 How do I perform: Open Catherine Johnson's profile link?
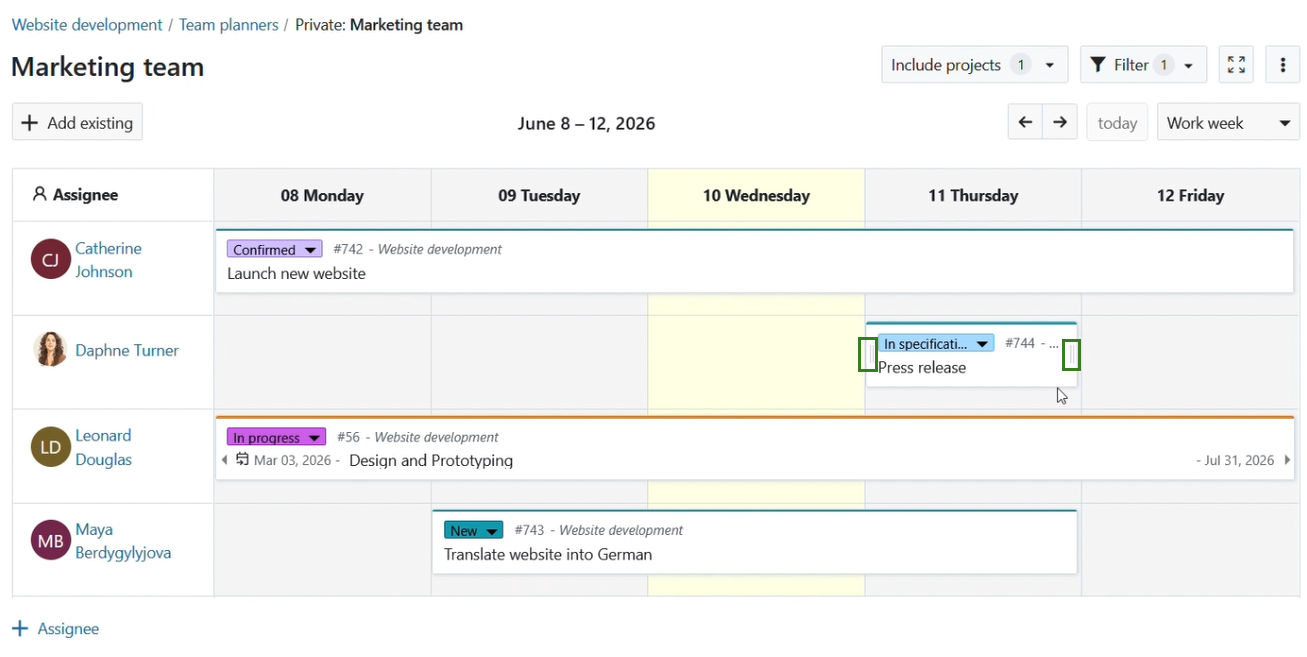click(108, 260)
